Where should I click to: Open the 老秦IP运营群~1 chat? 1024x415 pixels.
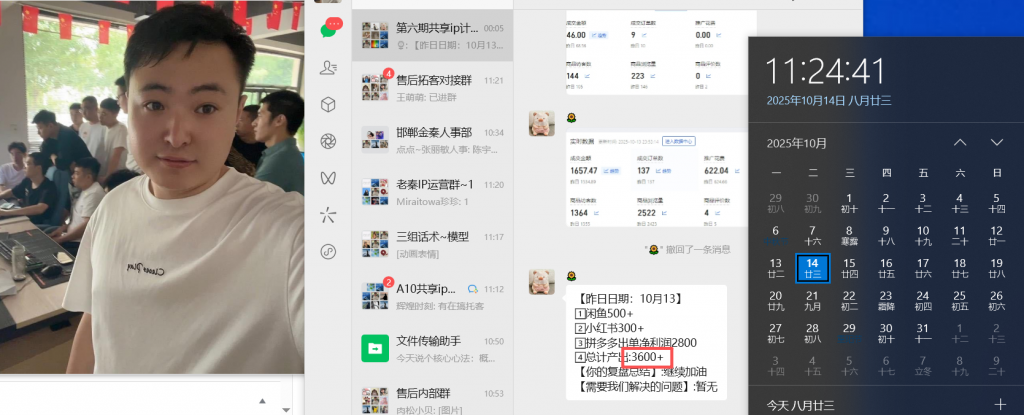pos(432,191)
